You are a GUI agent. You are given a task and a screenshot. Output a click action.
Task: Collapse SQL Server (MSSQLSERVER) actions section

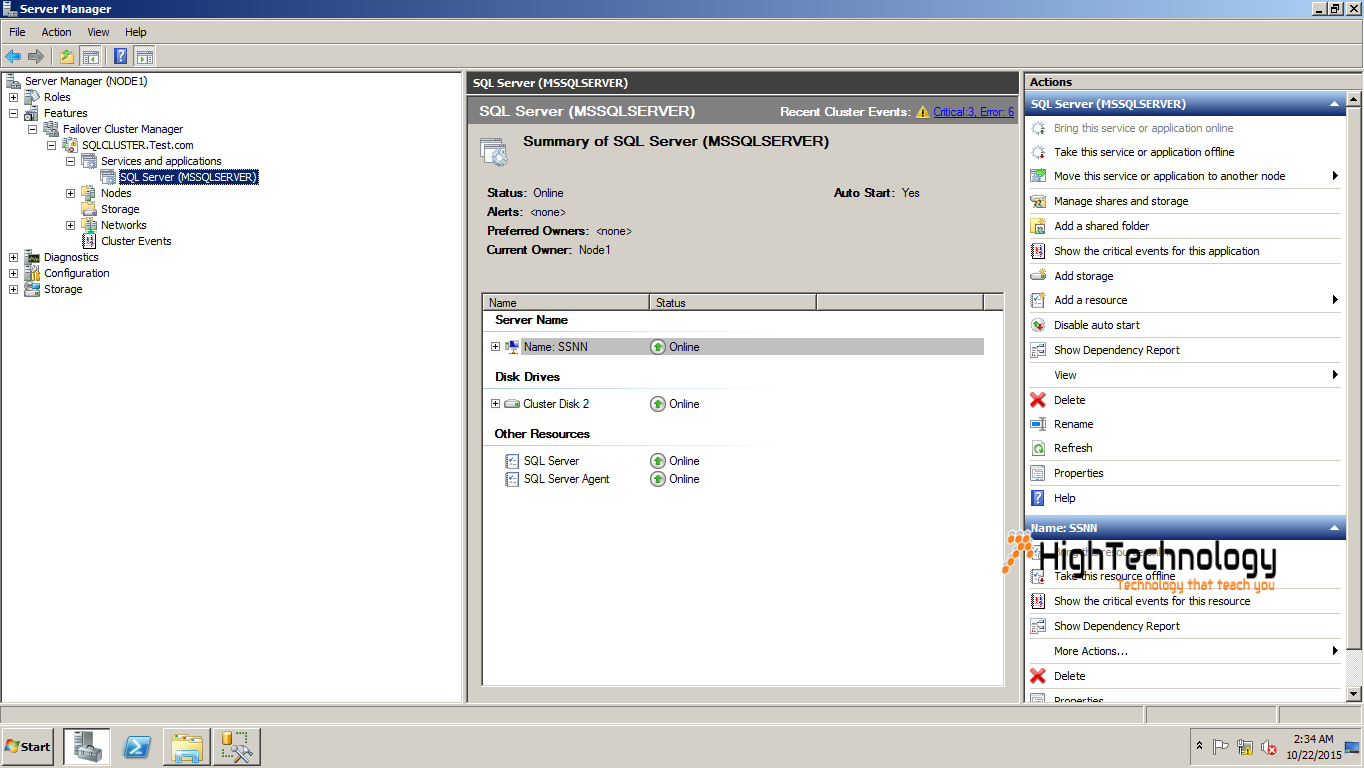(x=1334, y=104)
